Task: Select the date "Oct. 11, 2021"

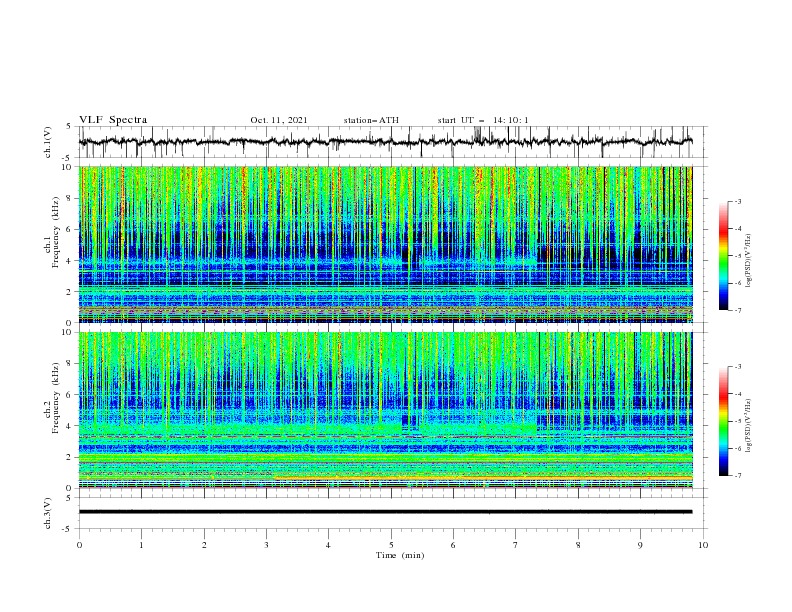Action: tap(279, 120)
